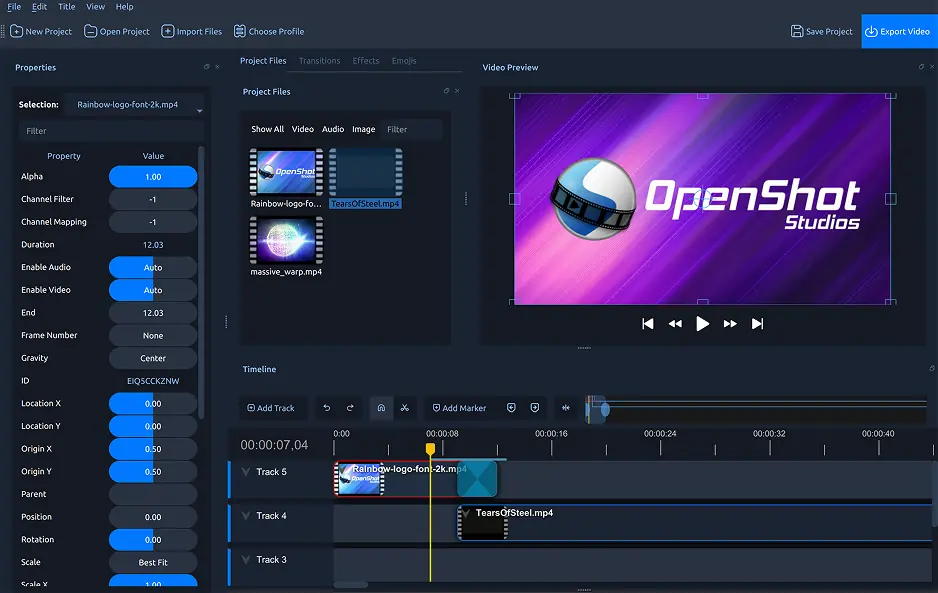
Task: Click the Export Video button
Action: 899,31
